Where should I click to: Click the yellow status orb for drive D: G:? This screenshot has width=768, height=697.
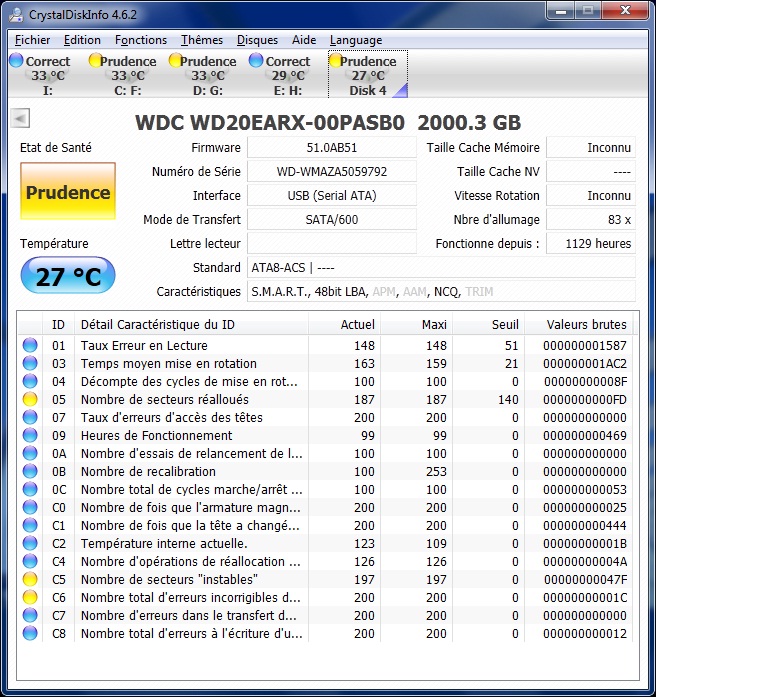pos(175,60)
